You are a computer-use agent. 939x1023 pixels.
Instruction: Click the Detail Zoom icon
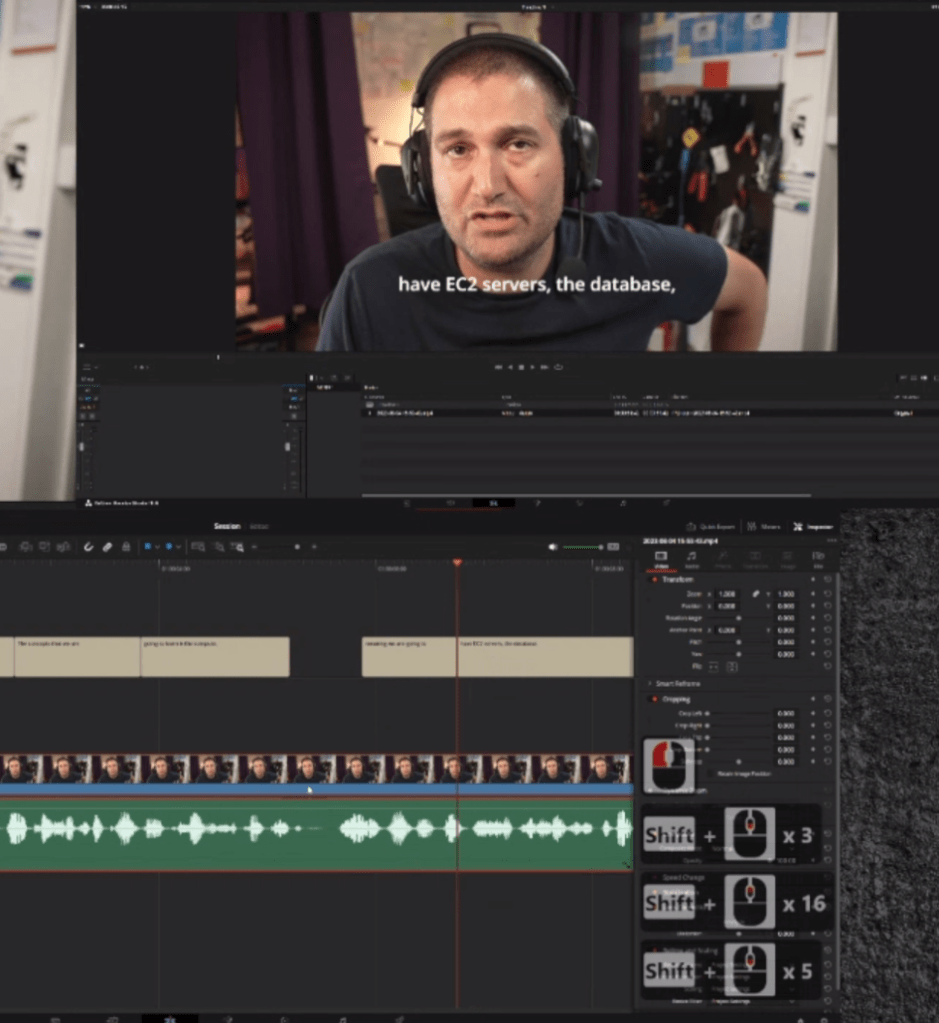pyautogui.click(x=219, y=547)
